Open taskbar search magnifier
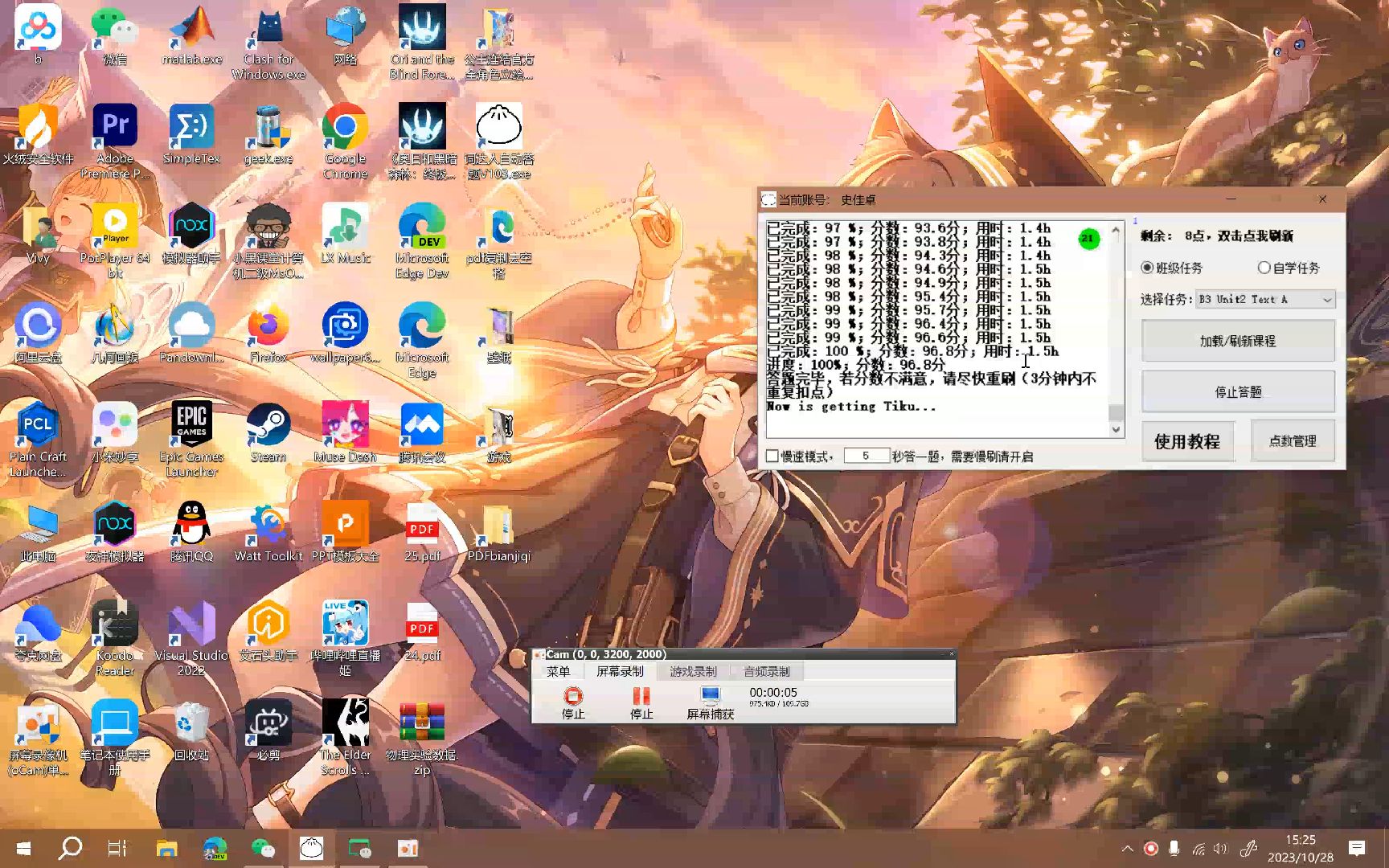Screen dimensions: 1389x868 tap(71, 849)
